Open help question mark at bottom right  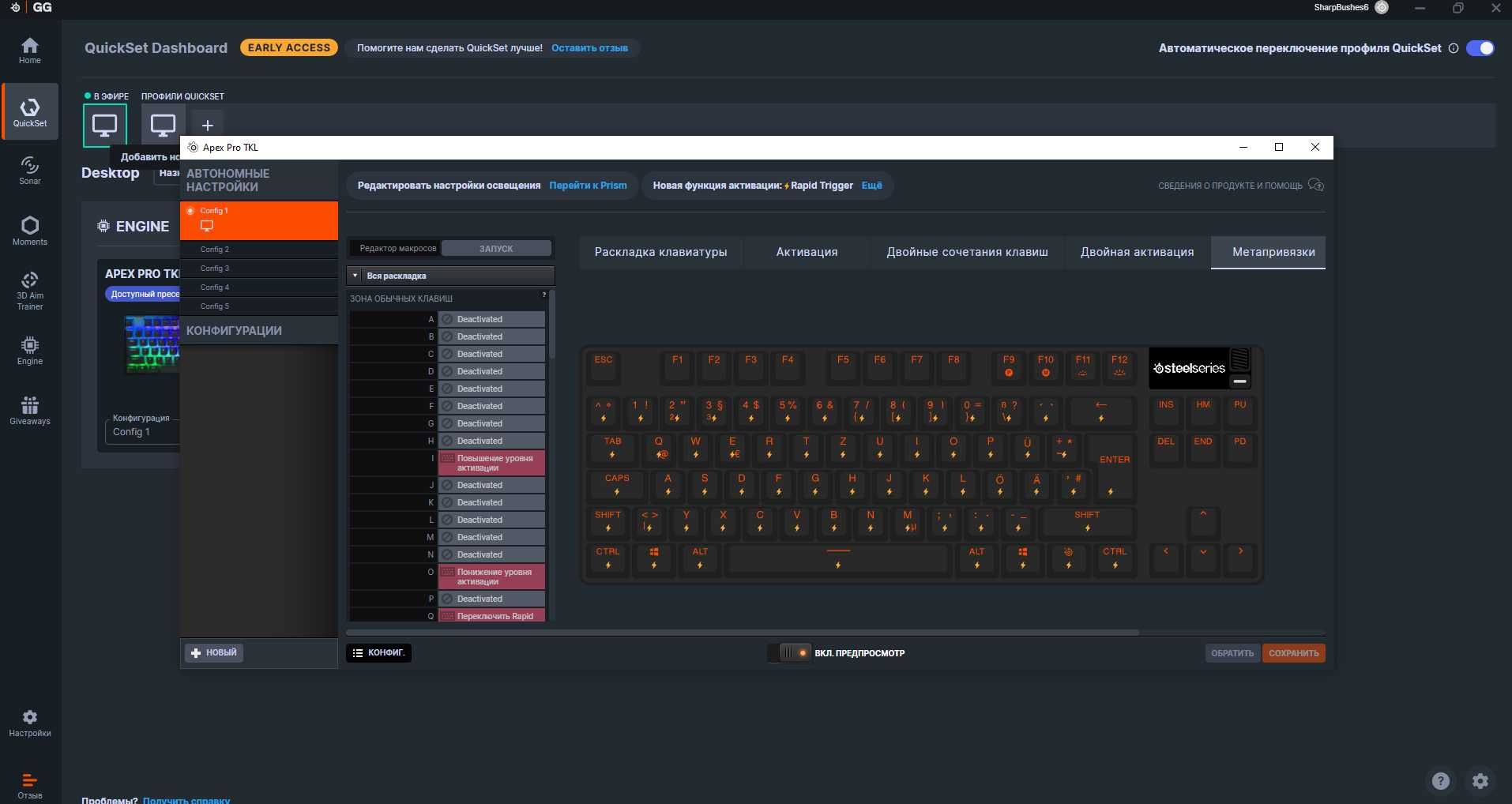[1441, 781]
